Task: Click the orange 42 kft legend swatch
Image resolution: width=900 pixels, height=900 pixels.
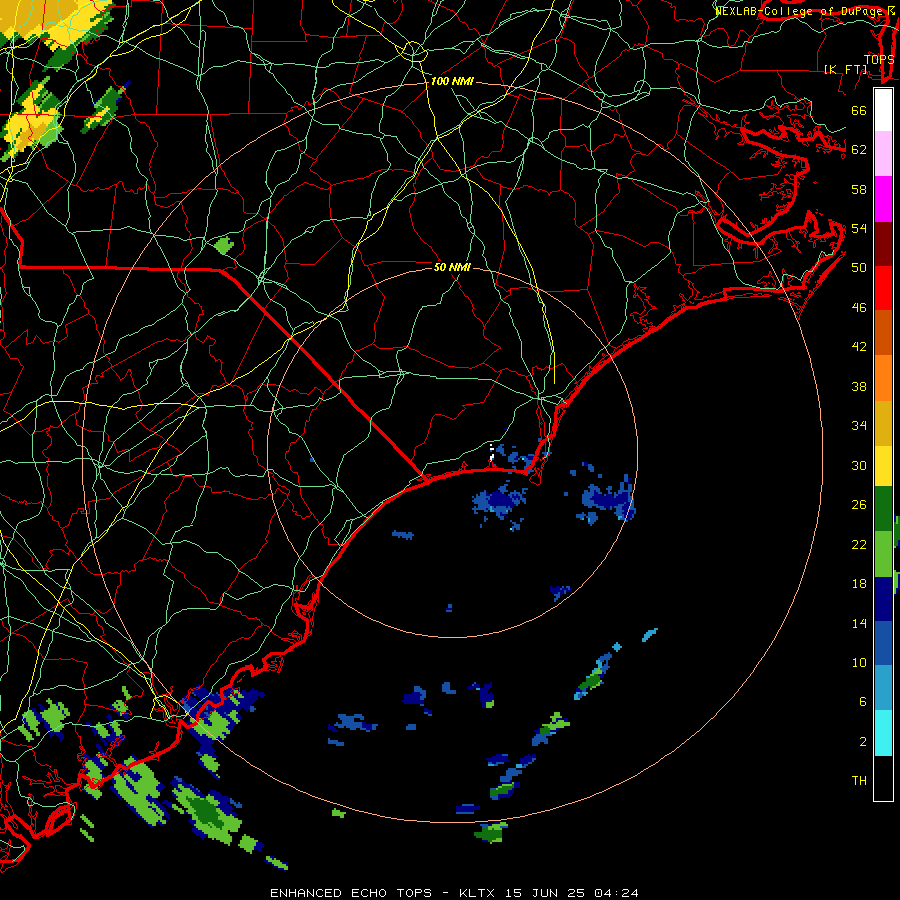Action: 883,378
